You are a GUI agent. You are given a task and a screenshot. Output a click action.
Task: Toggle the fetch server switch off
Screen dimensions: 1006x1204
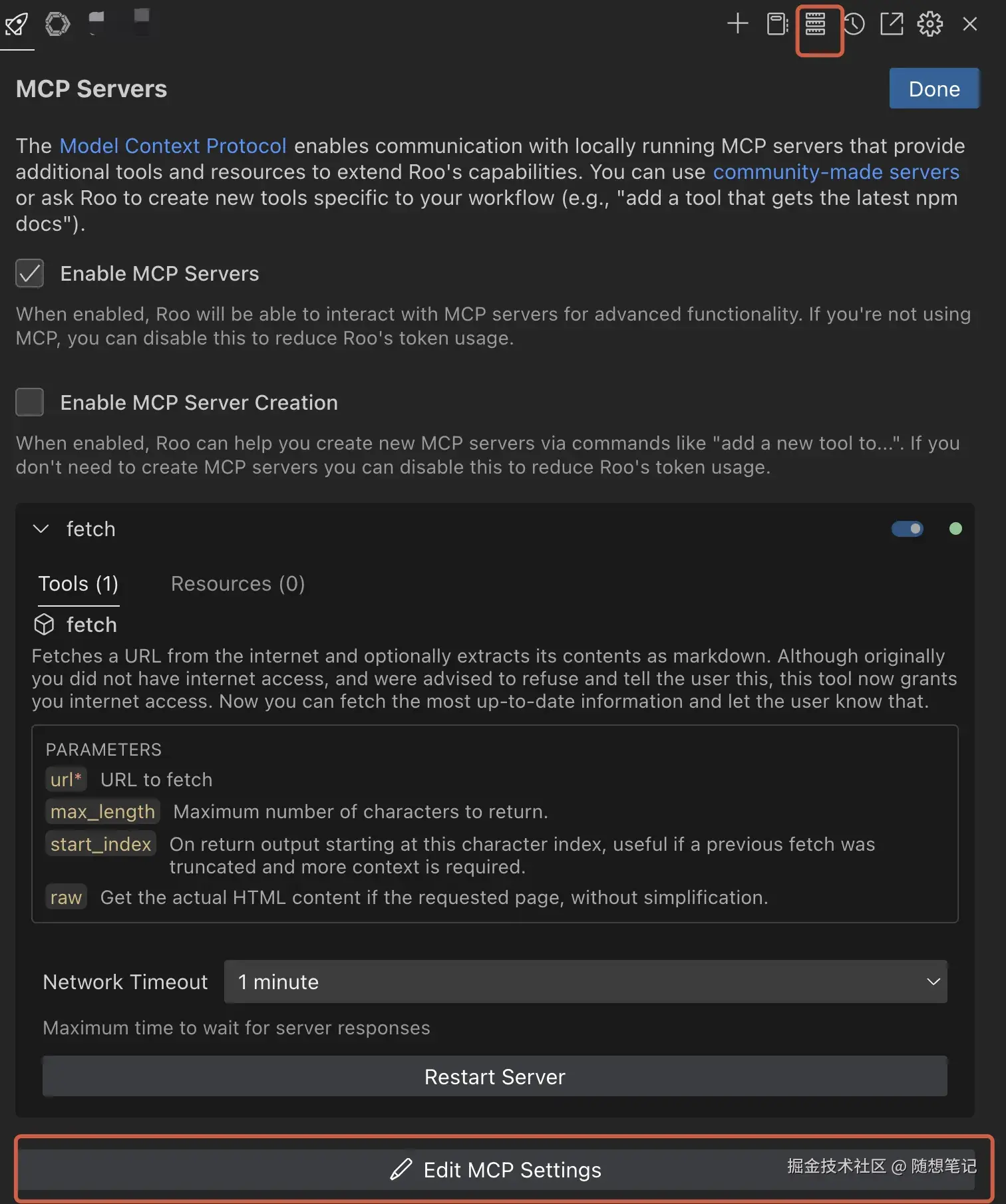pos(908,529)
